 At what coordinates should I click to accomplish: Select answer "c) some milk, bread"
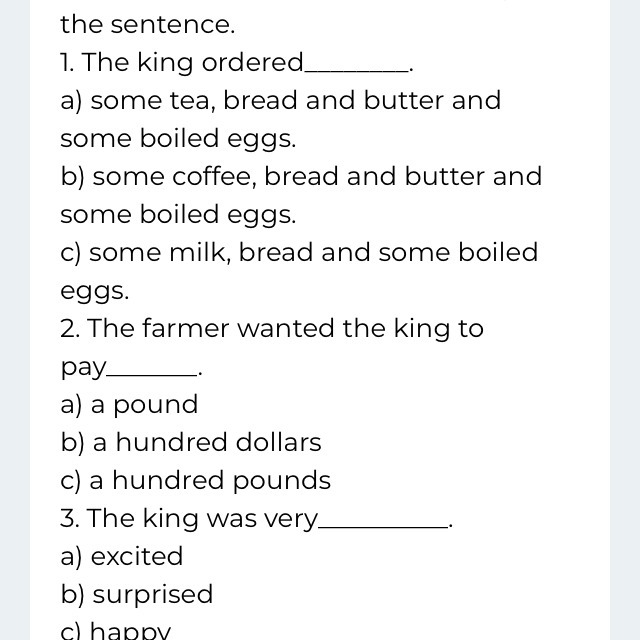(298, 253)
